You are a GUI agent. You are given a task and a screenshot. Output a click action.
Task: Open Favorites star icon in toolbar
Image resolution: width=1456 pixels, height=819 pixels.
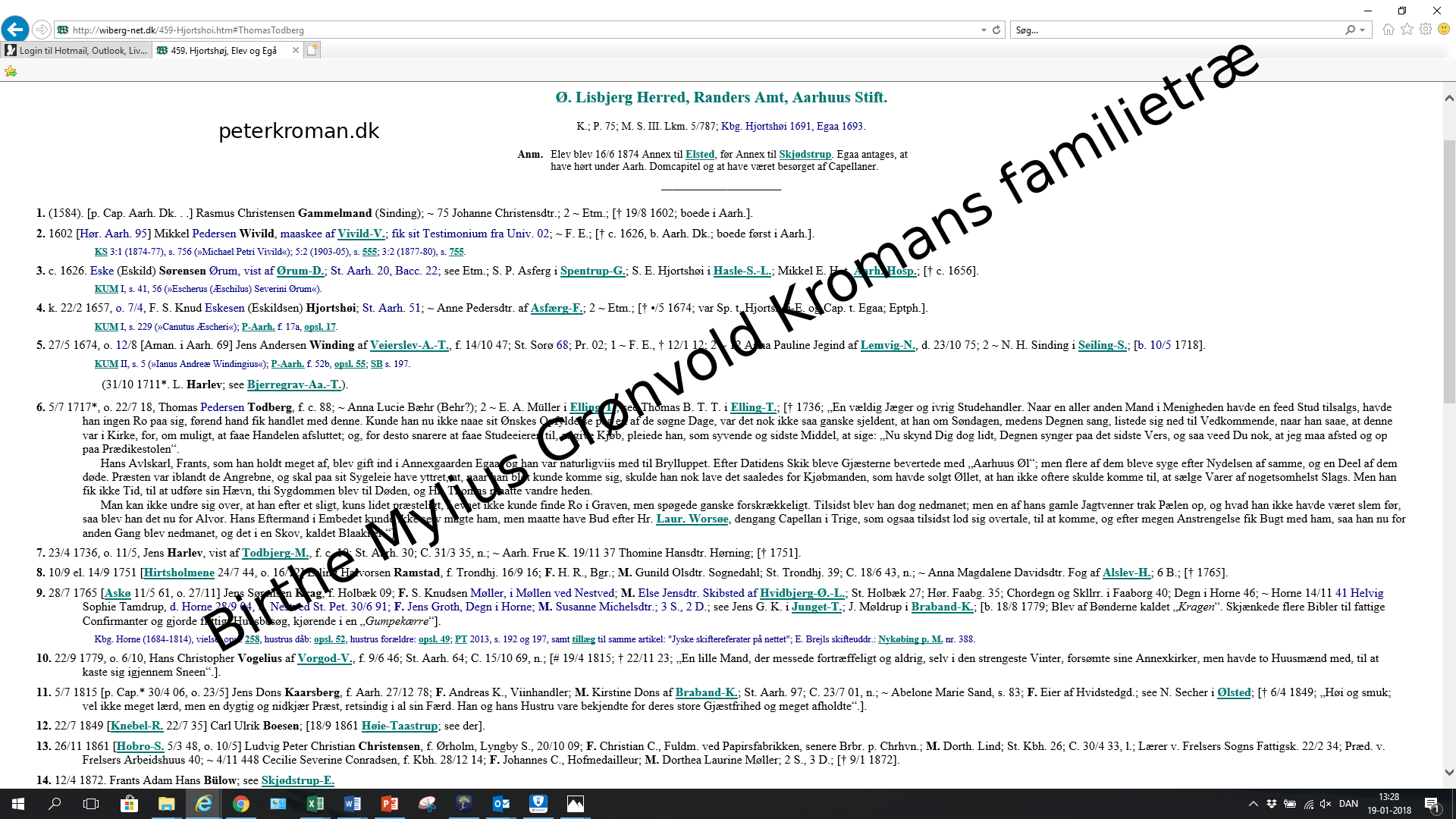click(1407, 30)
